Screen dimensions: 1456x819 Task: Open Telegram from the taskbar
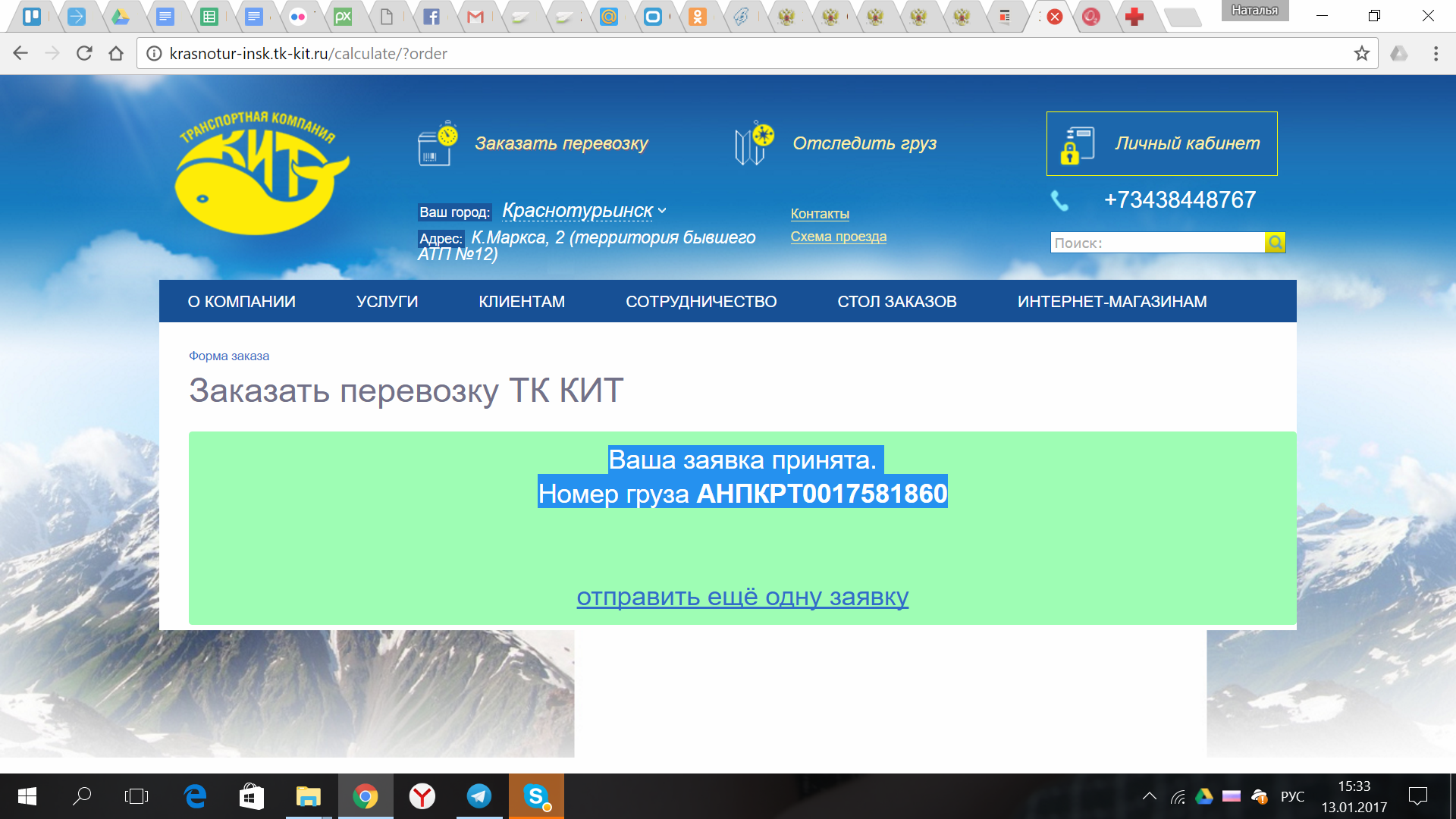pos(479,796)
